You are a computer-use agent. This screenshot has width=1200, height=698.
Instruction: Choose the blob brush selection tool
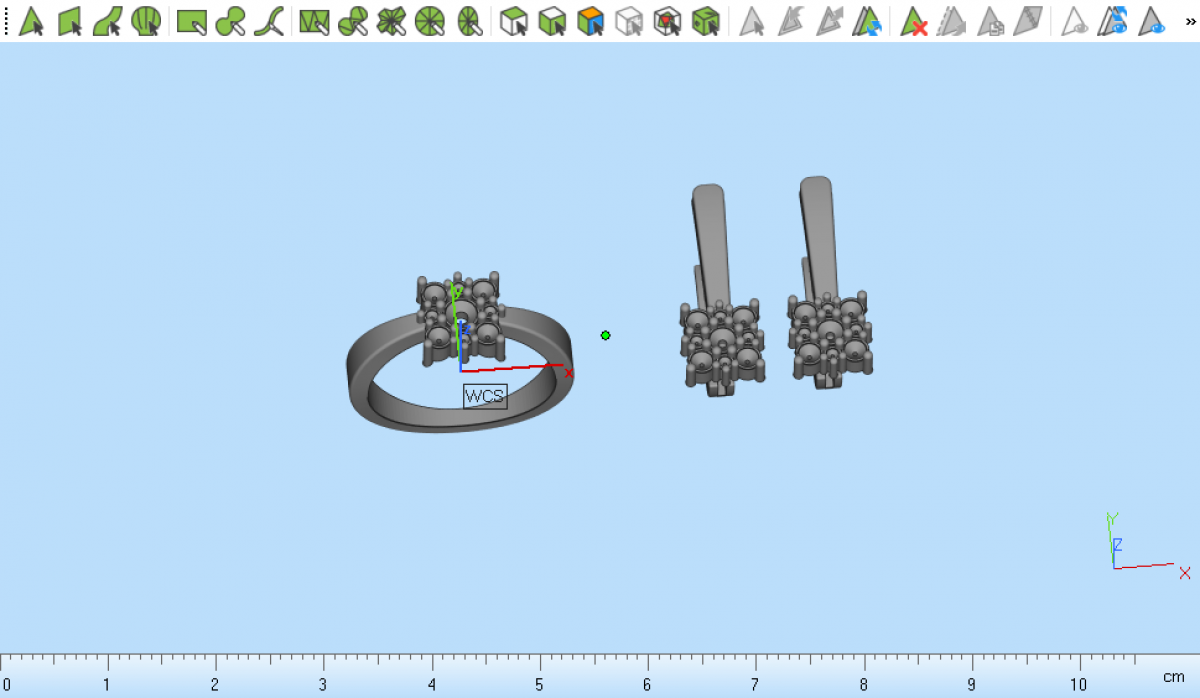coord(231,20)
